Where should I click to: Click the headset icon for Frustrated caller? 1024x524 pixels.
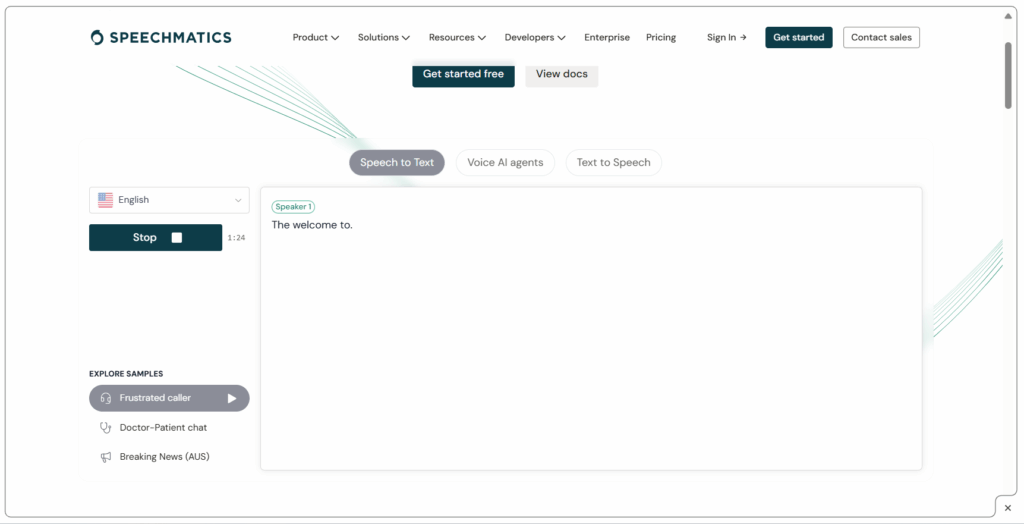105,398
